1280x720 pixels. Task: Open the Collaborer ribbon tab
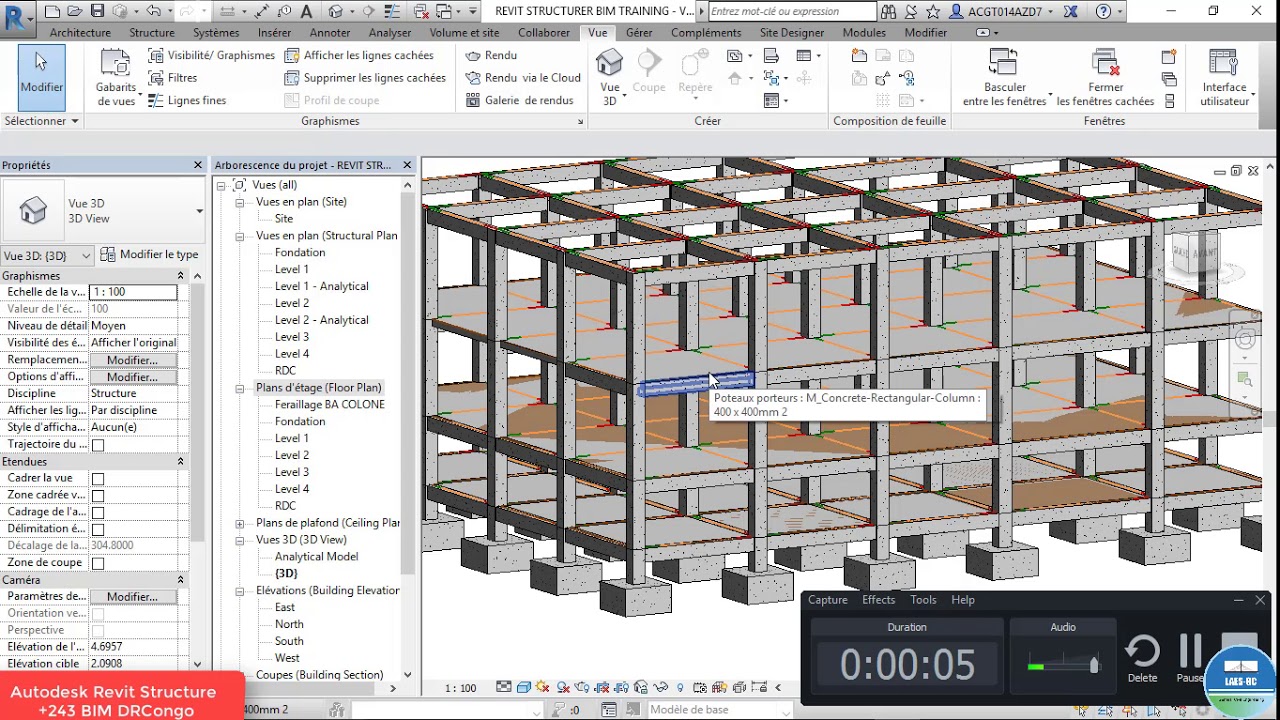click(544, 33)
